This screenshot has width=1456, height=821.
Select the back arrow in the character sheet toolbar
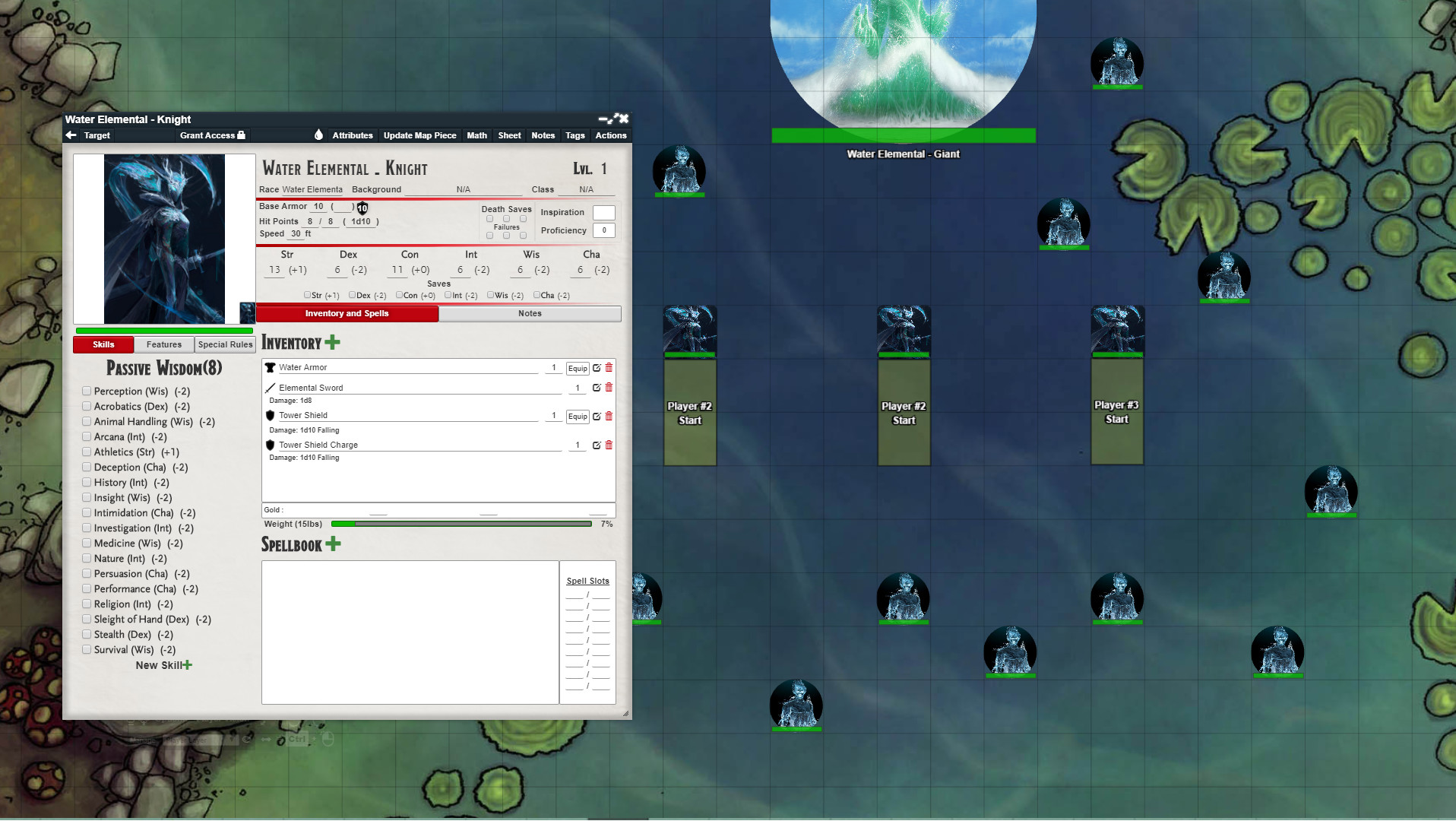coord(71,135)
